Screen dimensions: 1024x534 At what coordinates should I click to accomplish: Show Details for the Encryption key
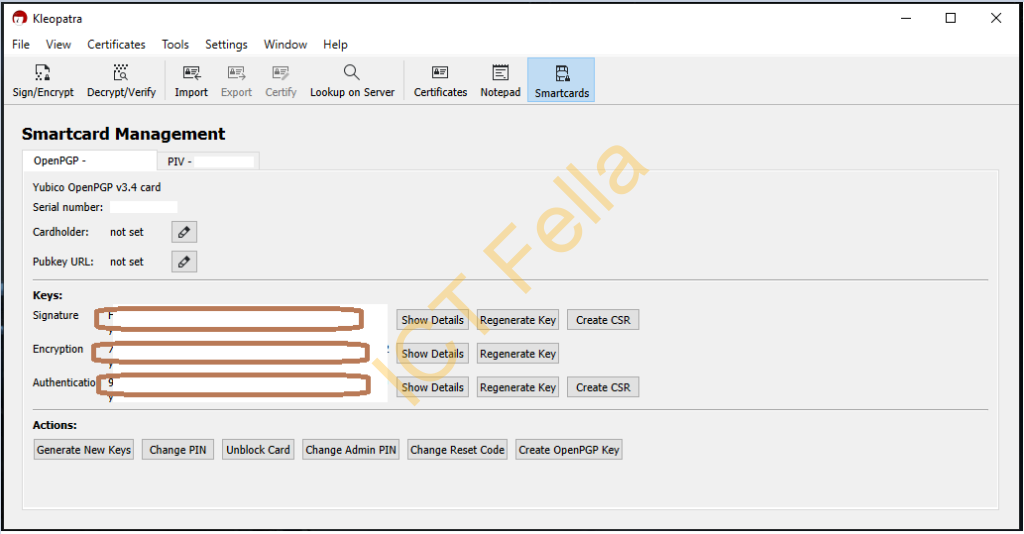click(x=432, y=354)
